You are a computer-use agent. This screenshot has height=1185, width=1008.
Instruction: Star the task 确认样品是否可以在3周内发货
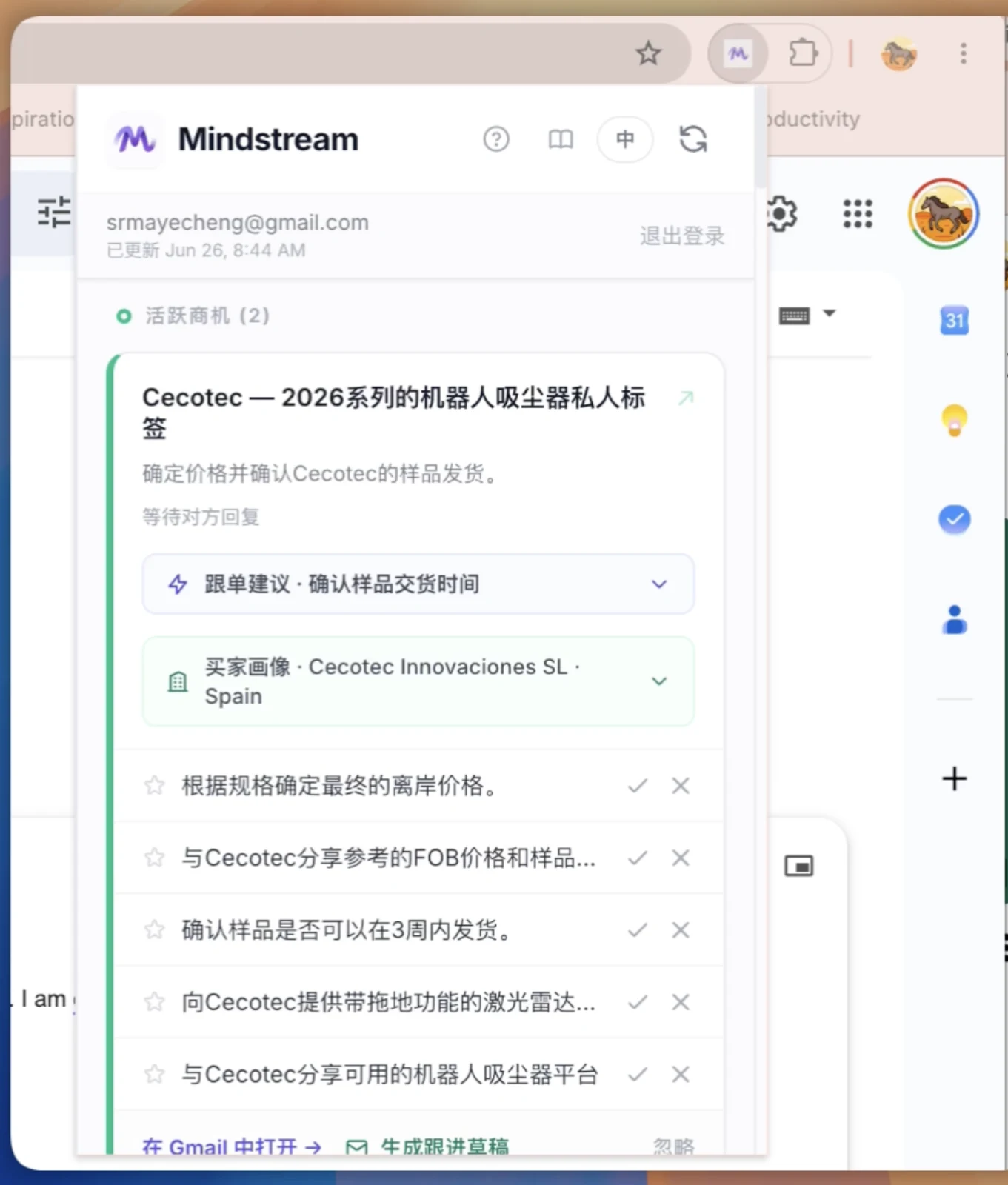point(154,929)
